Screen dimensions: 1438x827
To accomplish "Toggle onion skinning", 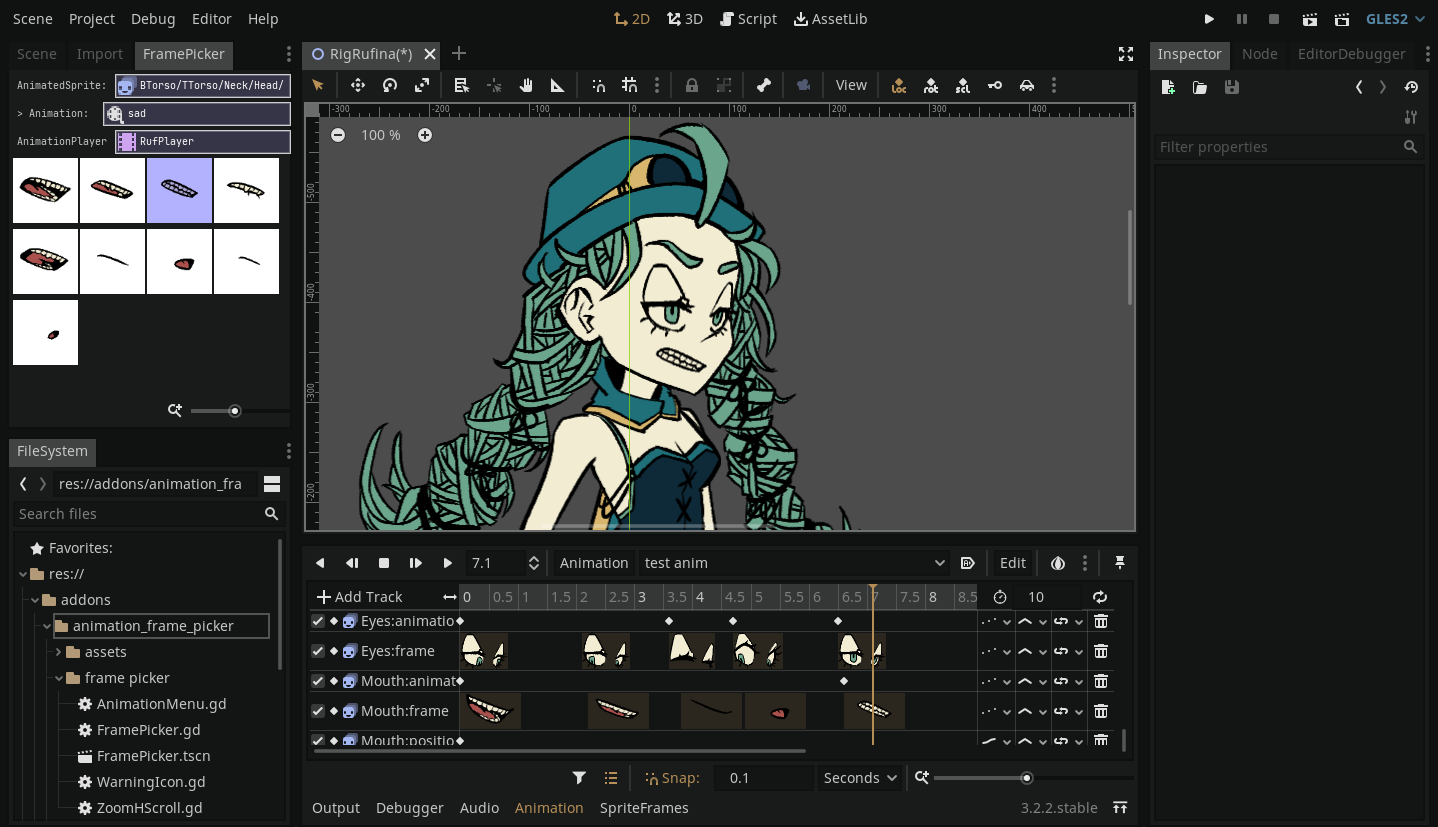I will point(1058,563).
